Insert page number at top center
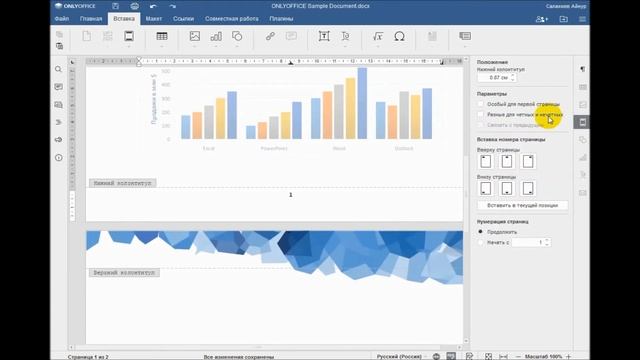Viewport: 640px width, 360px height. 507,162
